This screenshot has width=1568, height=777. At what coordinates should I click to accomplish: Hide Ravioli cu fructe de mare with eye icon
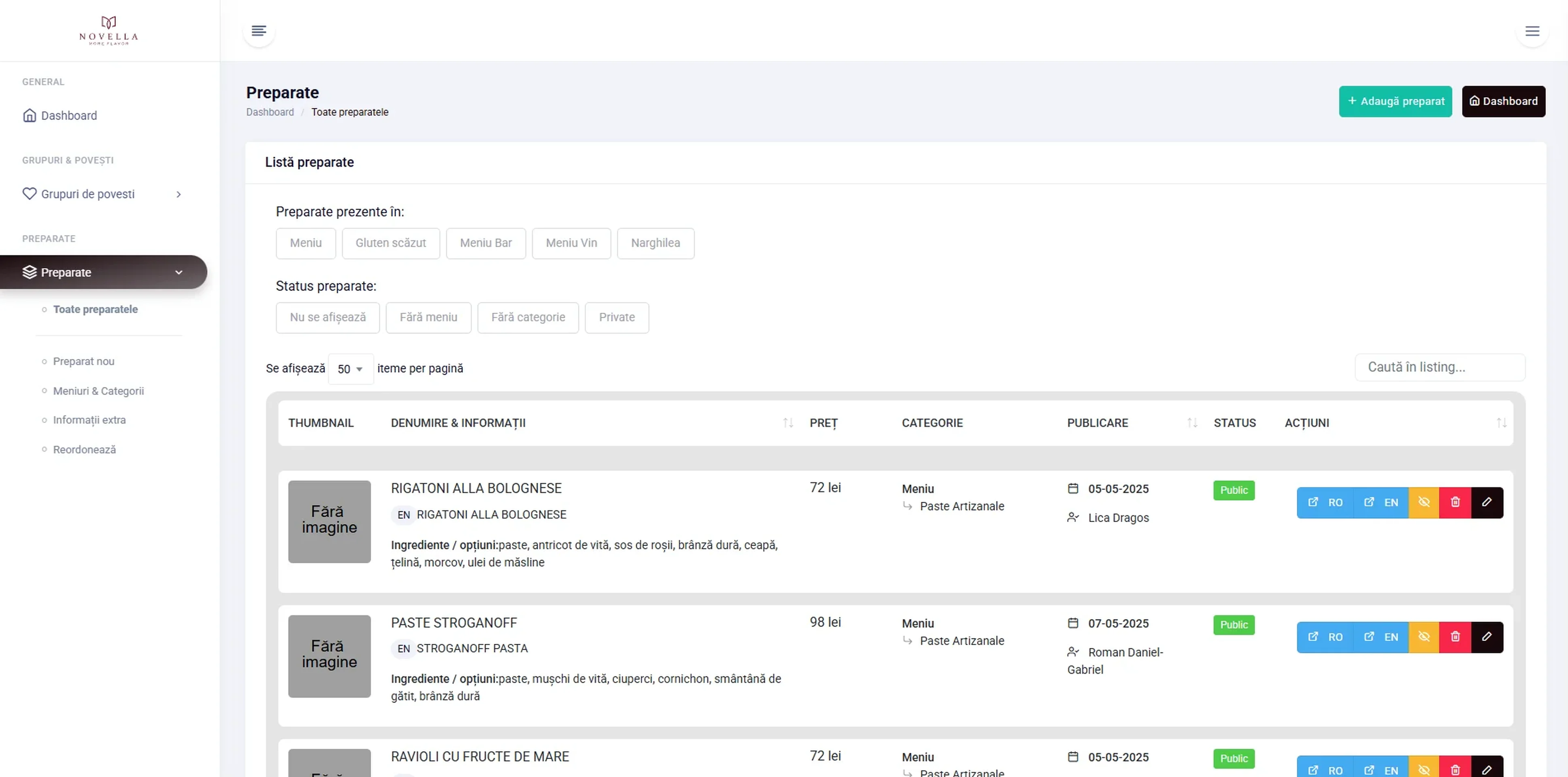pos(1424,766)
